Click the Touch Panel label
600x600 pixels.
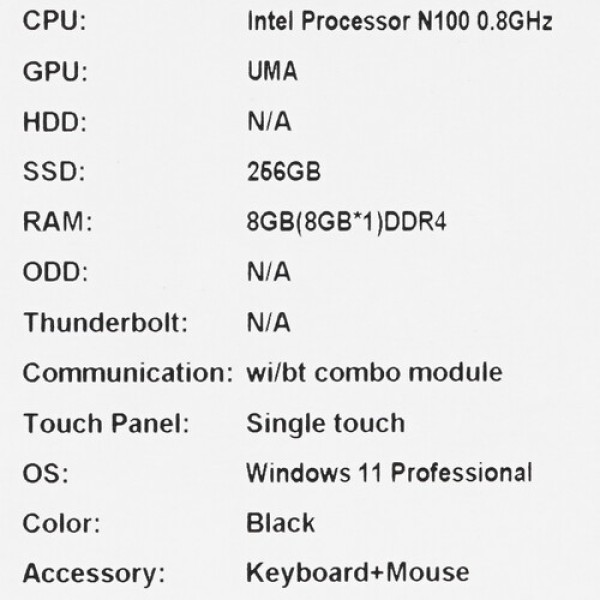106,423
